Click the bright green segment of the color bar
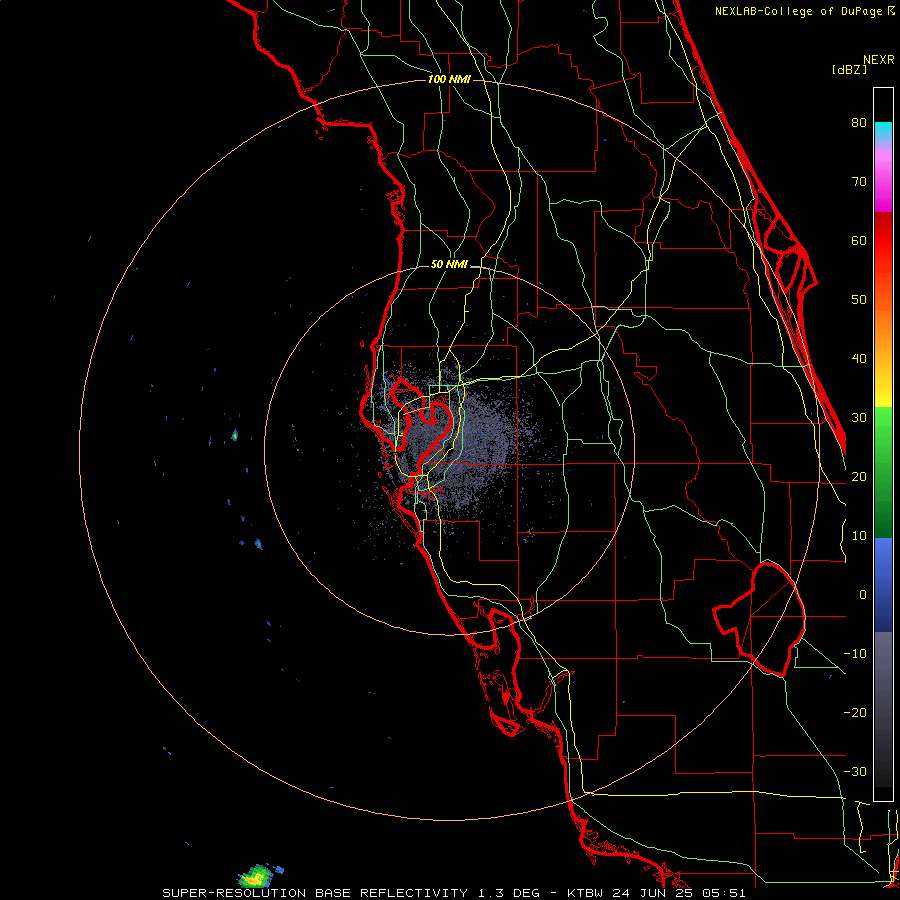 pyautogui.click(x=883, y=428)
